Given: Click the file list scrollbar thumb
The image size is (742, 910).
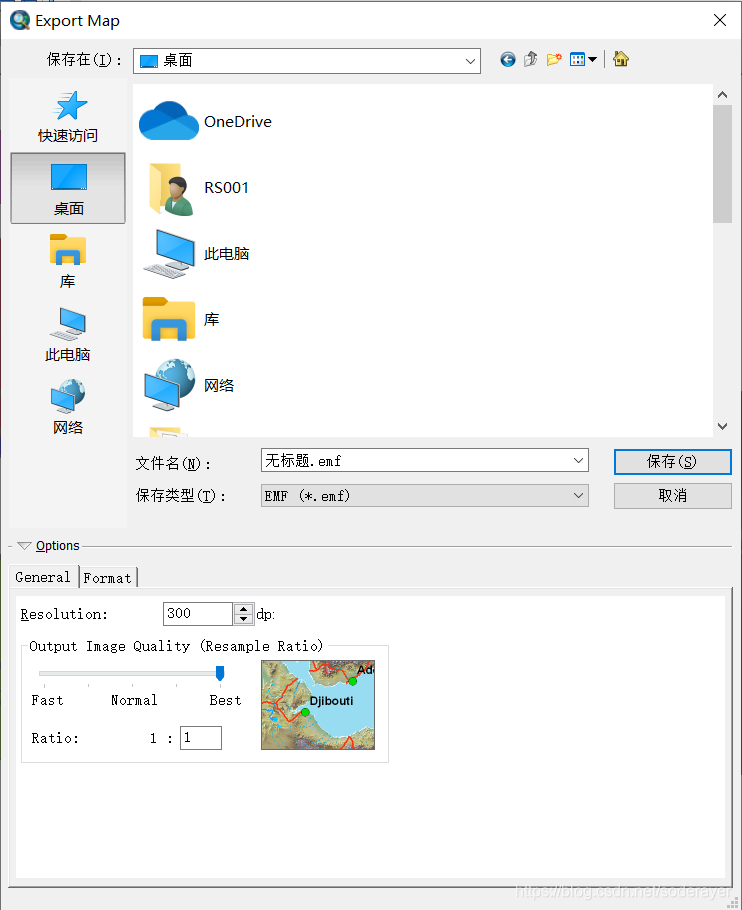Looking at the screenshot, I should coord(722,164).
